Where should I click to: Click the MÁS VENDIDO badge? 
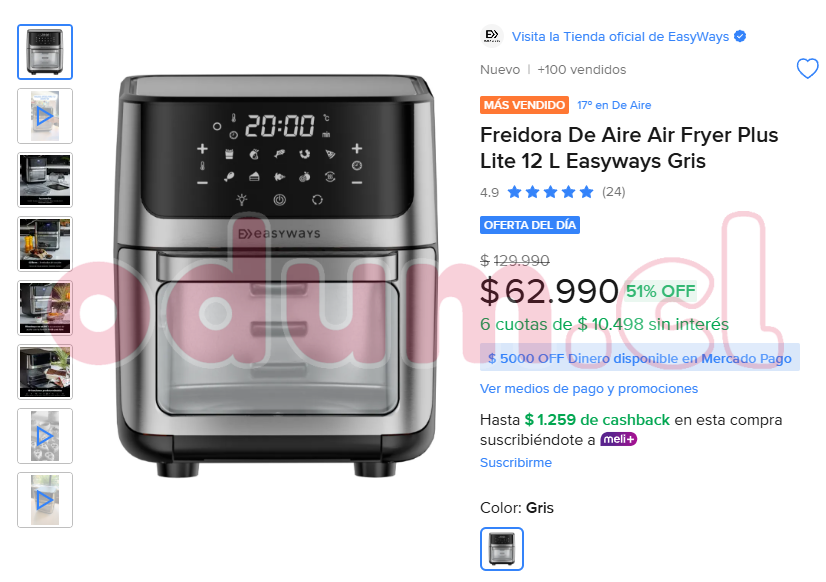point(524,105)
